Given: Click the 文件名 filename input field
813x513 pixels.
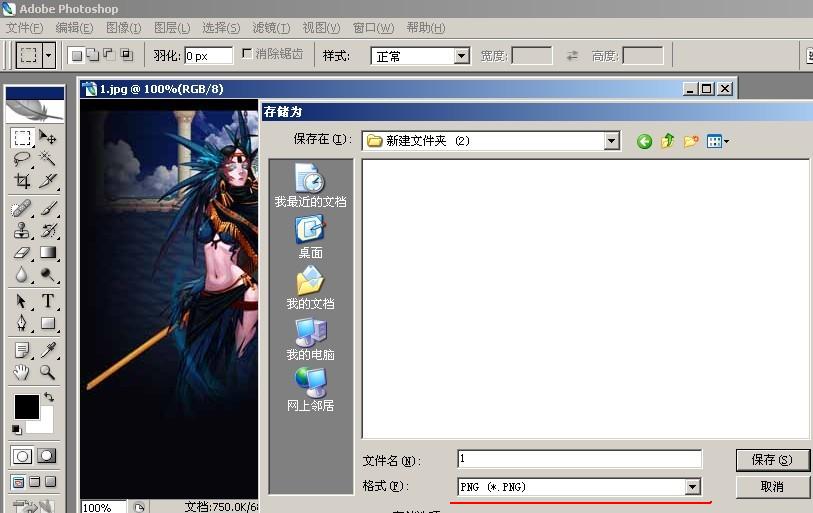Looking at the screenshot, I should pyautogui.click(x=580, y=459).
